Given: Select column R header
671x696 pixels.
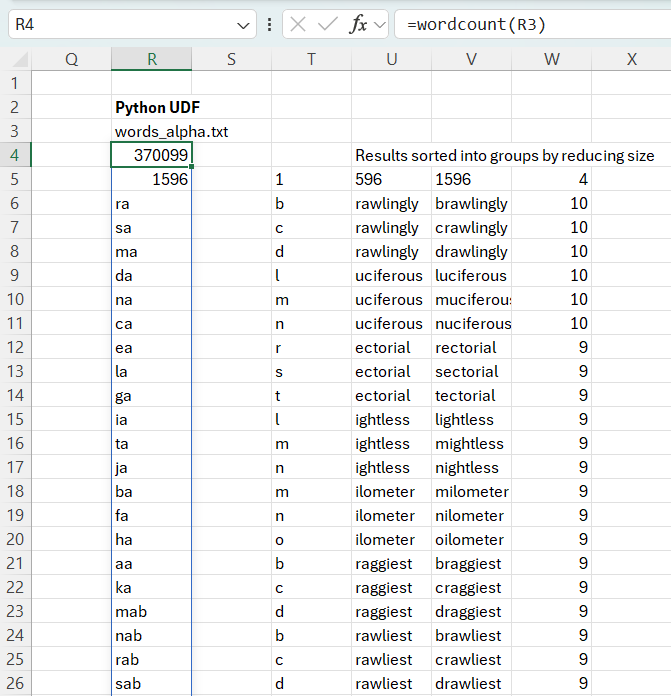Looking at the screenshot, I should pyautogui.click(x=152, y=59).
